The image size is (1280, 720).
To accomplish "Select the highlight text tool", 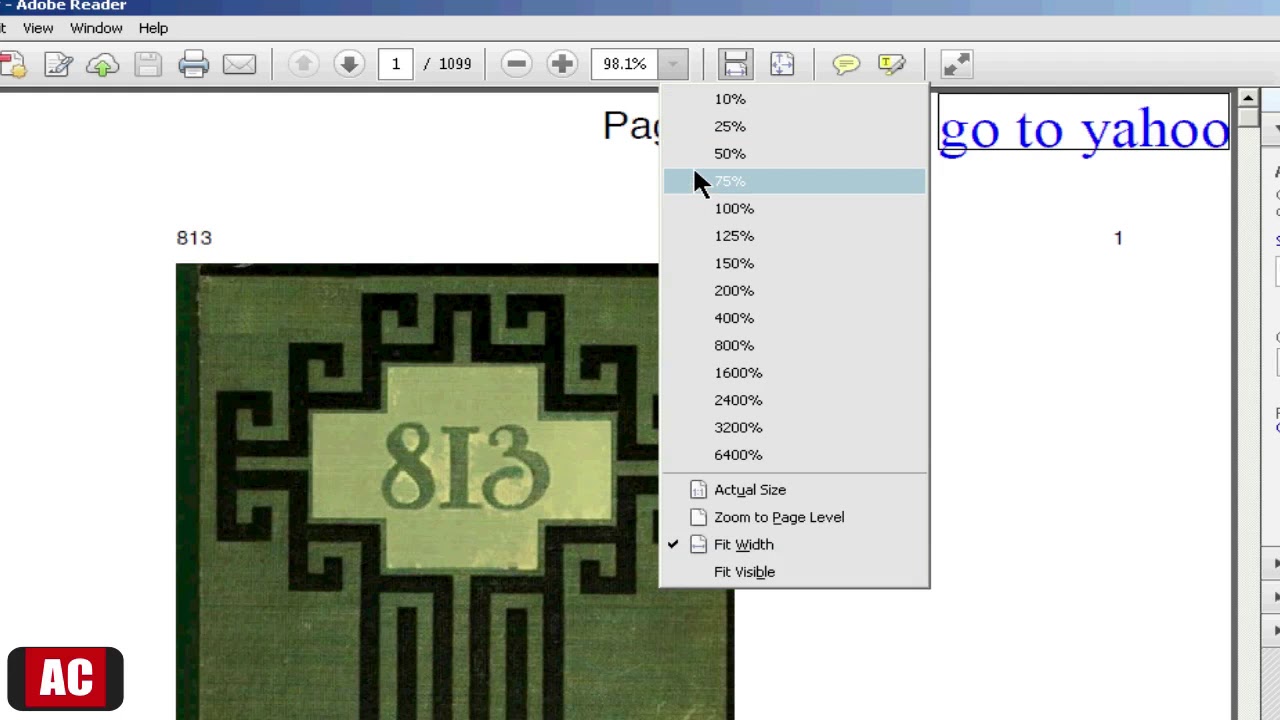I will coord(891,64).
